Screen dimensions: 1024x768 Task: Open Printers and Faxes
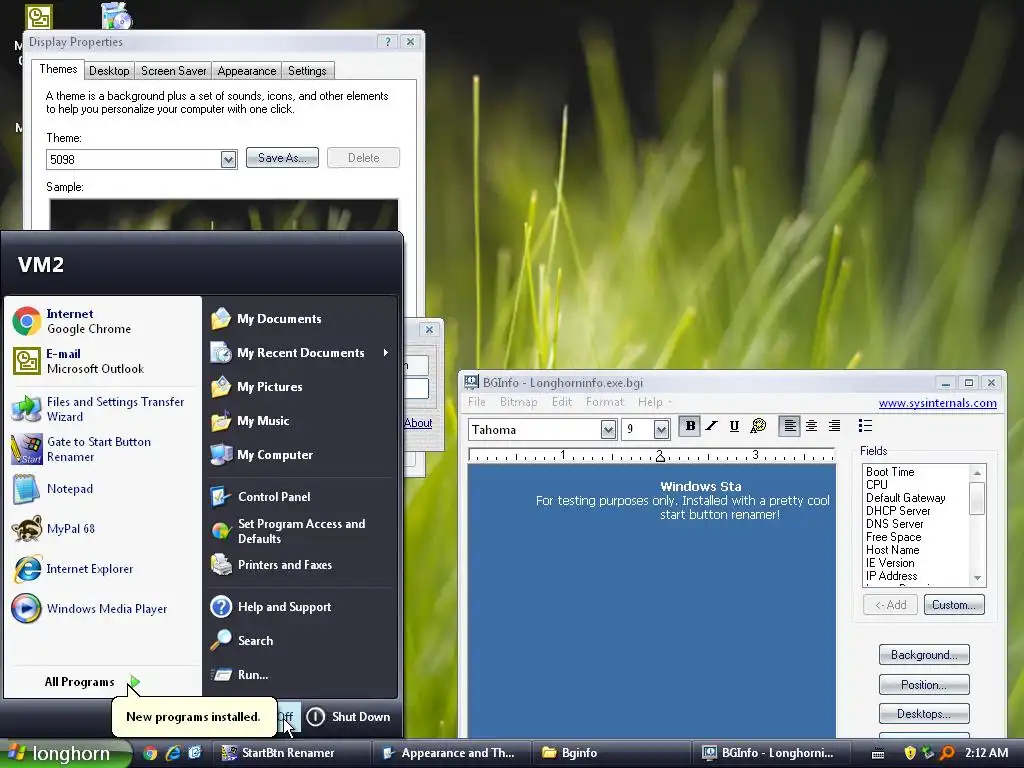(x=300, y=565)
